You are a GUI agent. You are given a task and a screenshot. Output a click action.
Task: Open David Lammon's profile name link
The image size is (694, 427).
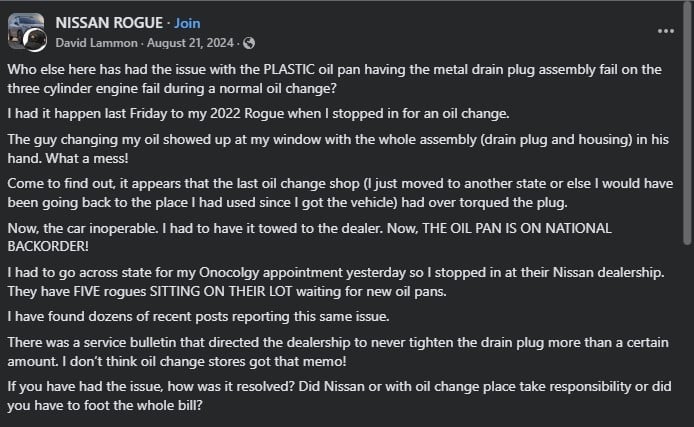(x=89, y=43)
